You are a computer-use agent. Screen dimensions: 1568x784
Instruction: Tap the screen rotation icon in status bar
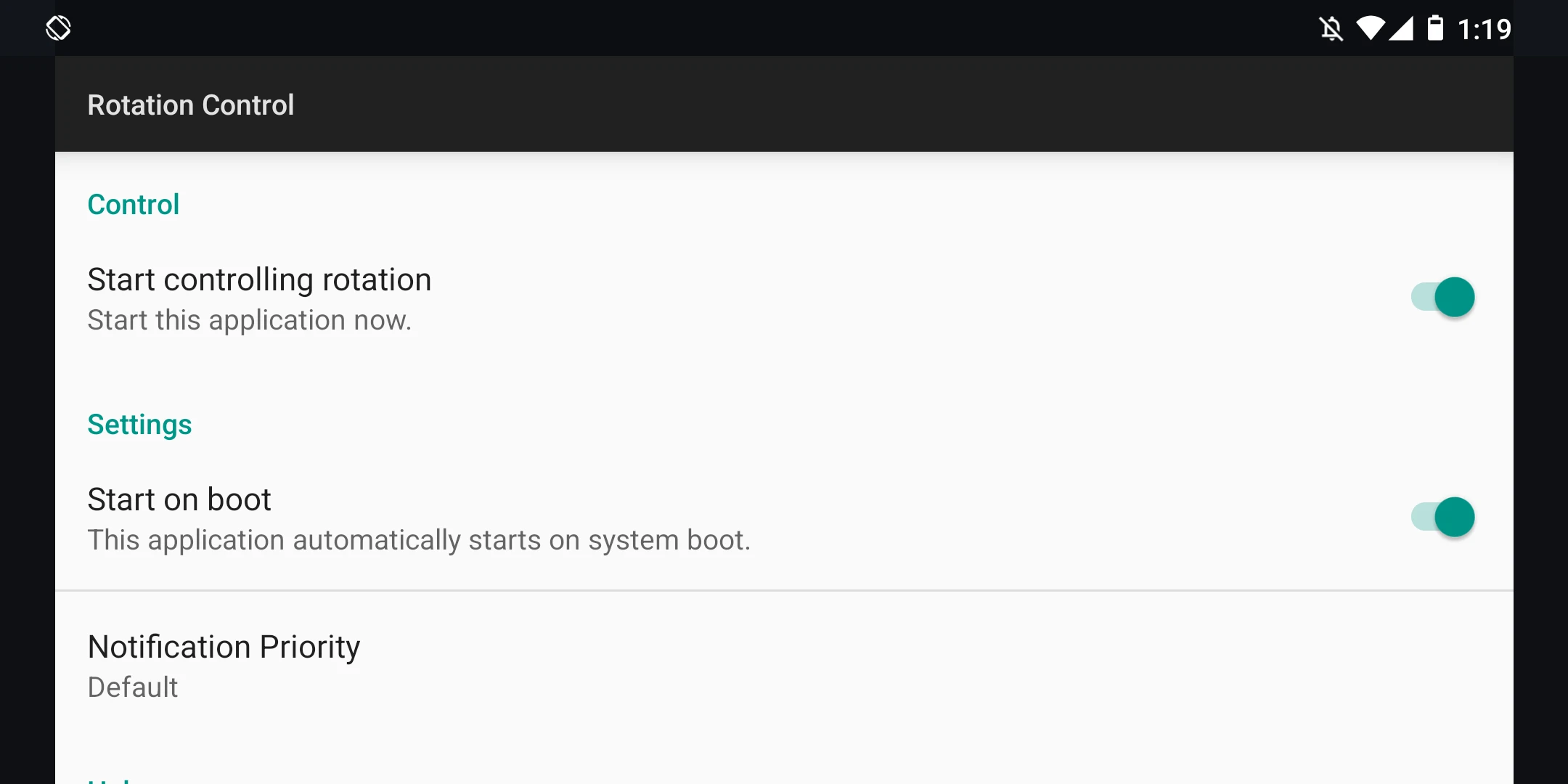(58, 28)
